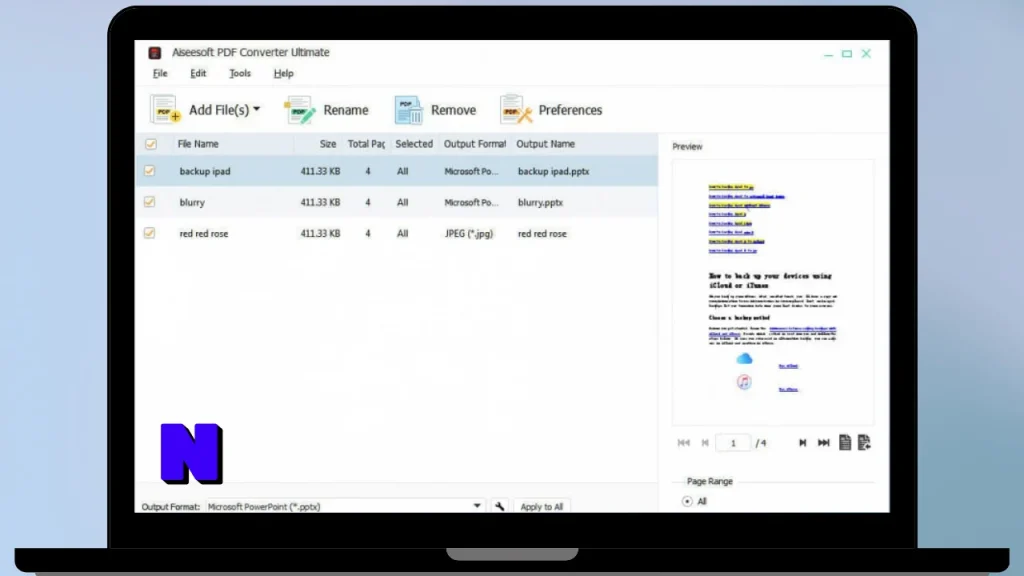
Task: Go to next preview page
Action: pos(803,443)
